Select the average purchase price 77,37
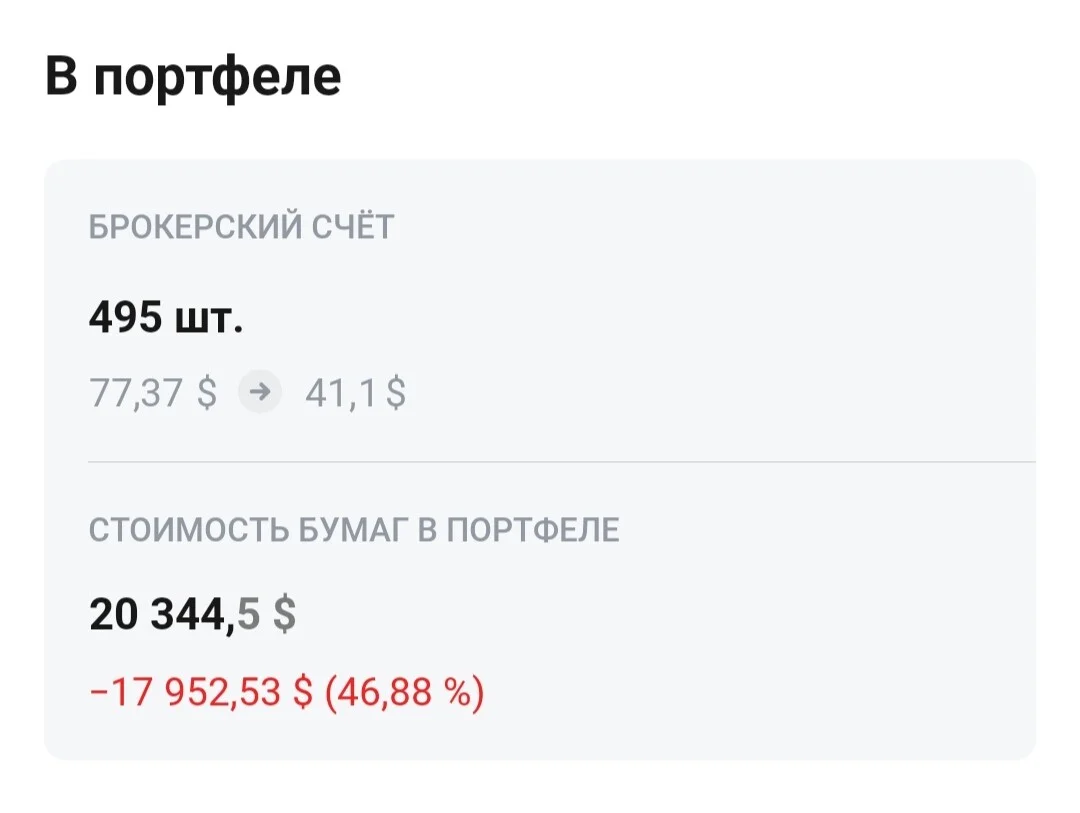The height and width of the screenshot is (813, 1080). (136, 393)
